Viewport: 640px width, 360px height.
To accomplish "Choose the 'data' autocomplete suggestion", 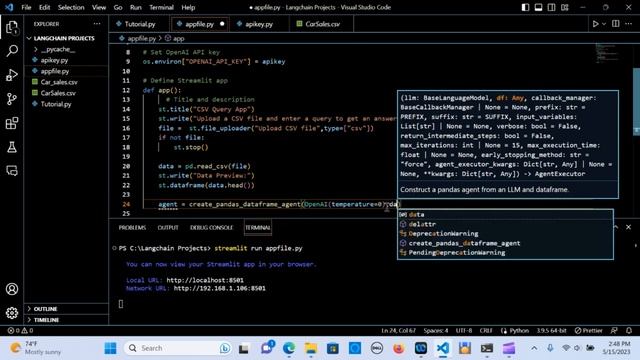I will [x=505, y=215].
